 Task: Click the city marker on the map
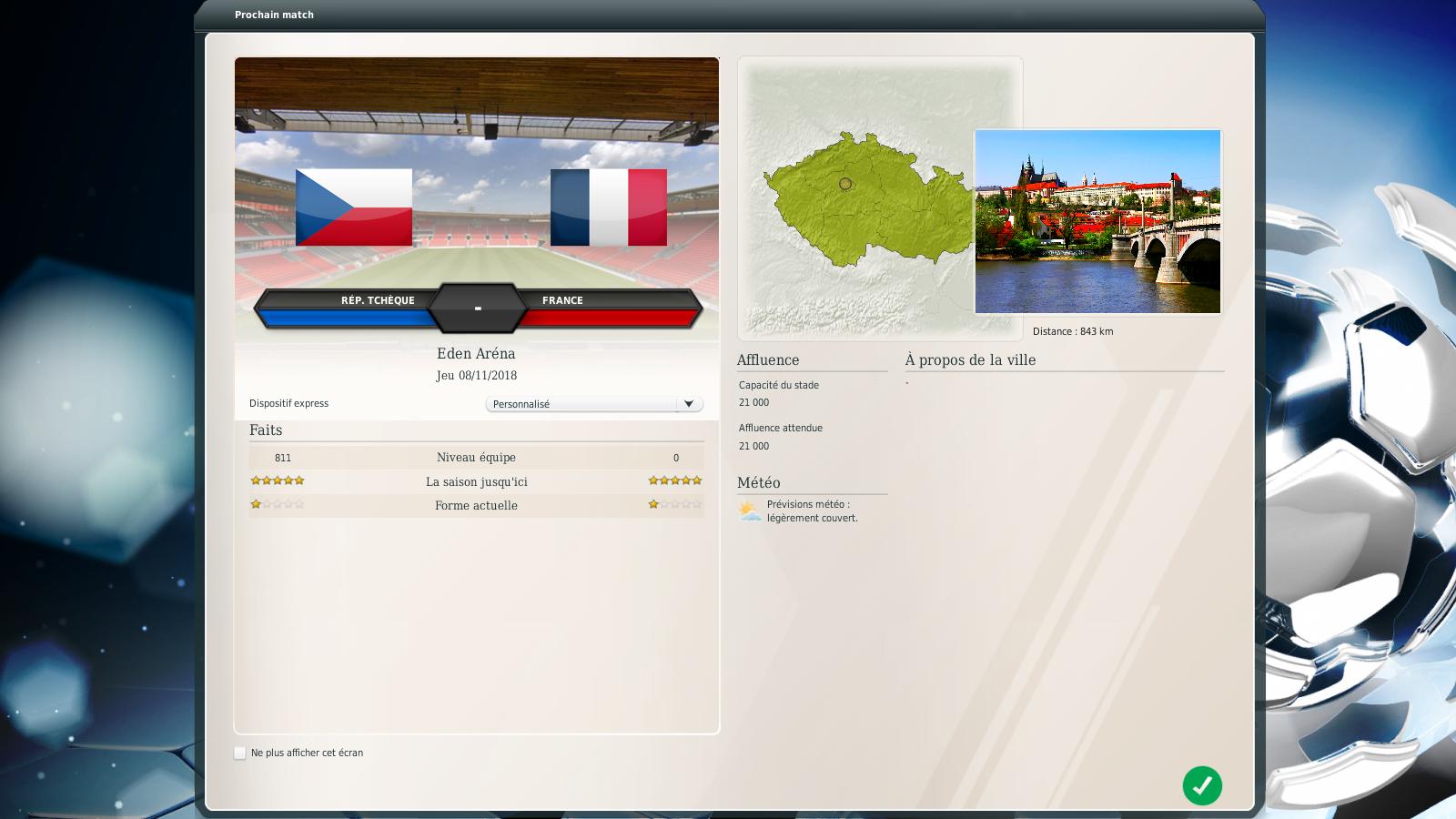click(845, 184)
